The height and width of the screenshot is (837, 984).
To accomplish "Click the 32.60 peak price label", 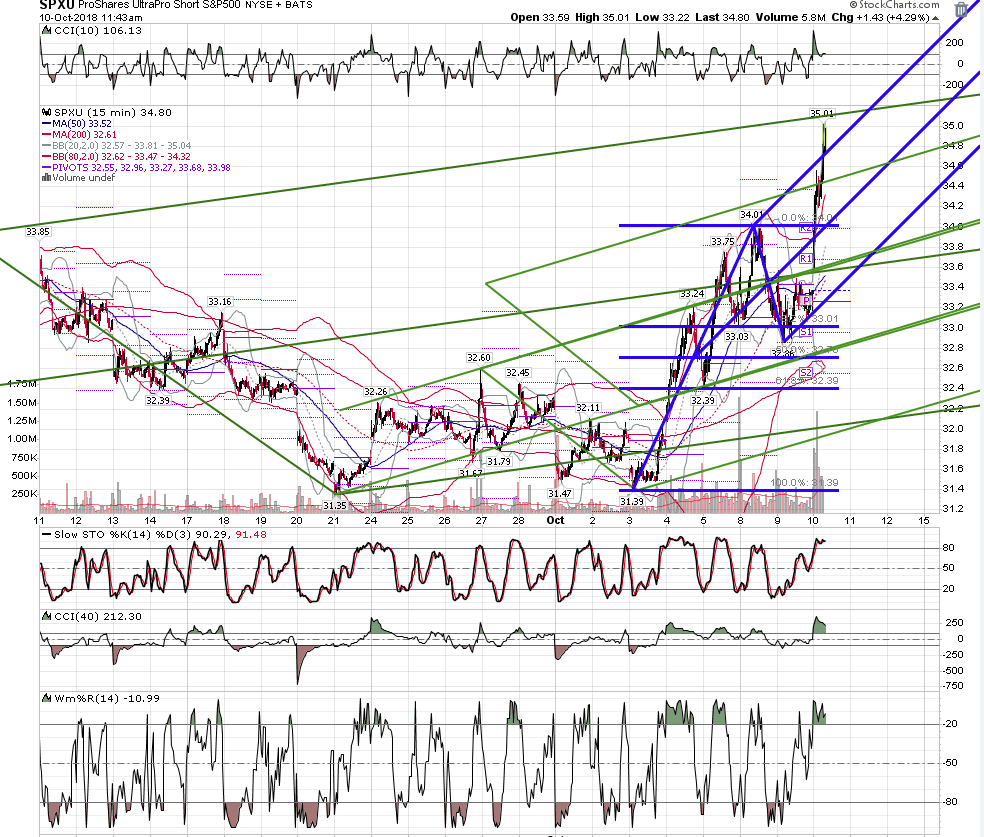I will [x=479, y=358].
